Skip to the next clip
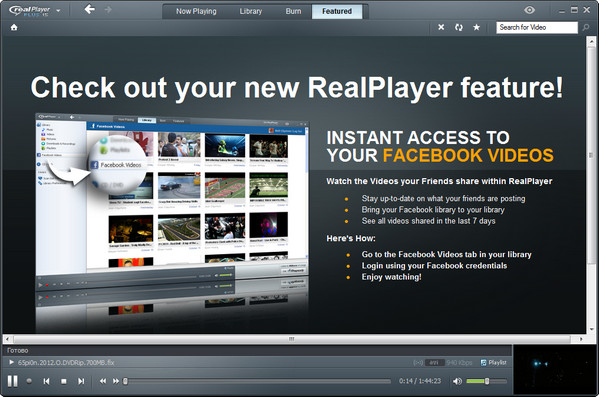The width and height of the screenshot is (599, 397). (x=81, y=381)
